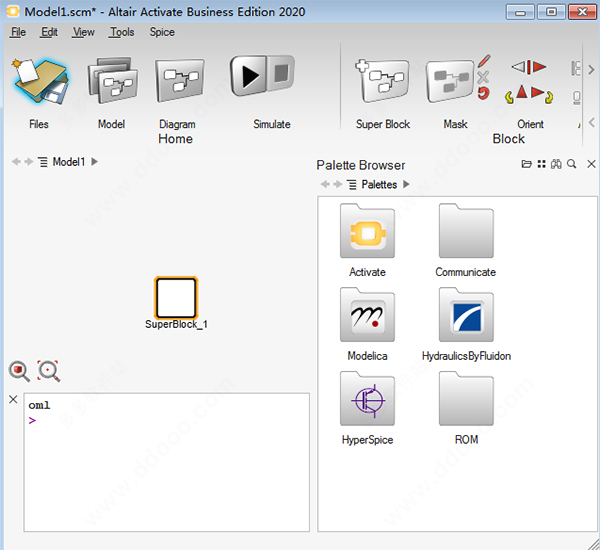The height and width of the screenshot is (550, 600).
Task: Go forward in Palette Browser navigation
Action: (338, 184)
